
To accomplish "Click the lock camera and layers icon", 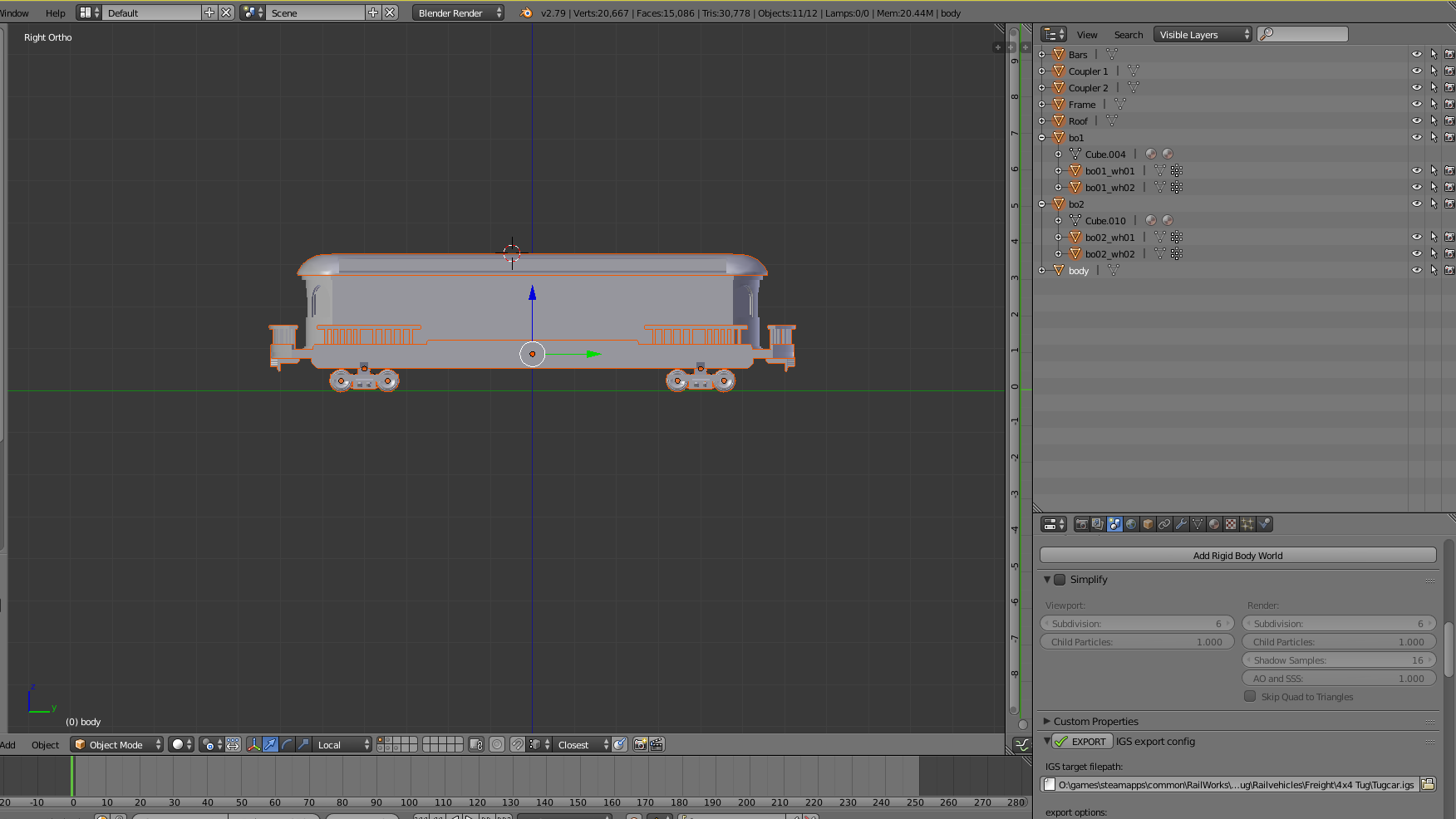I will click(x=476, y=744).
